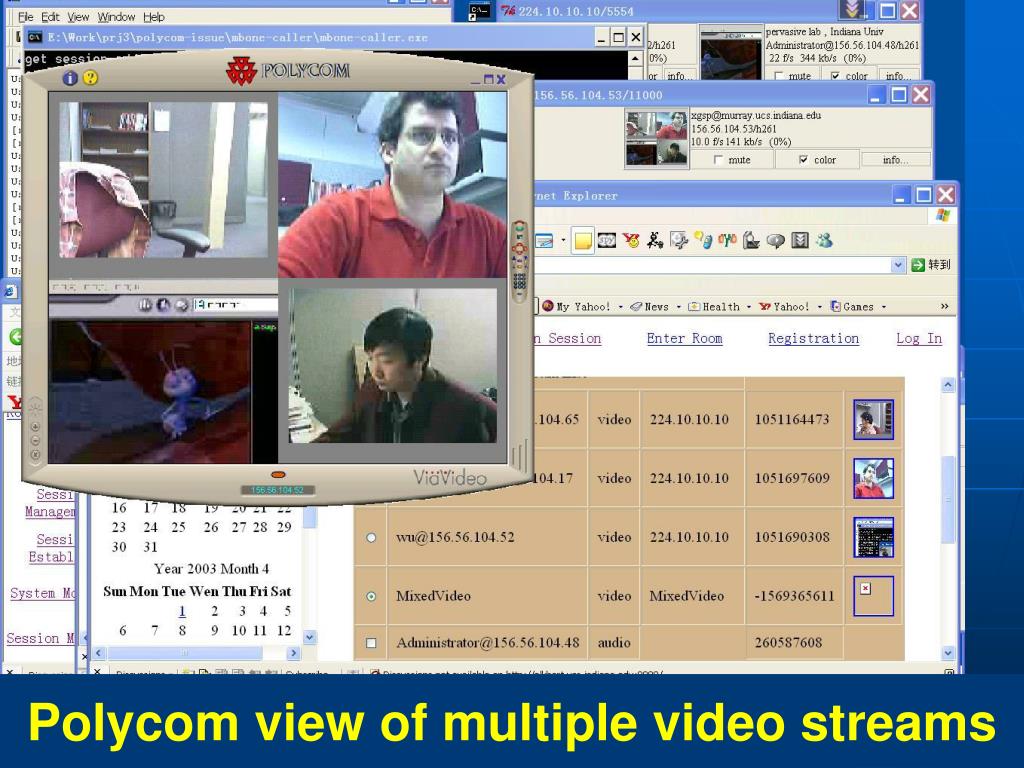Toggle color checkbox for pervasive lab stream
Viewport: 1024px width, 768px height.
(835, 76)
